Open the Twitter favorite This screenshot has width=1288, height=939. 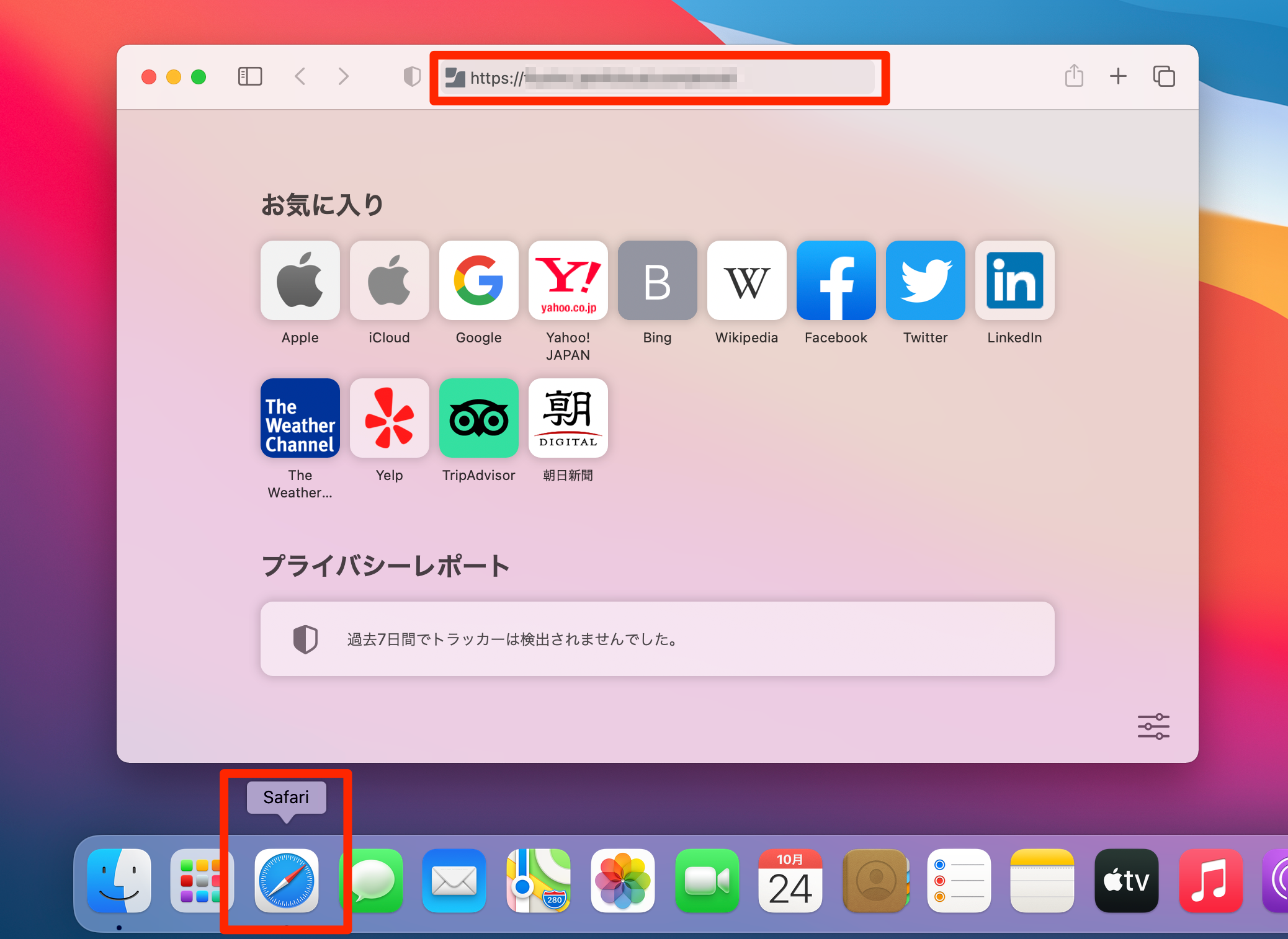click(926, 280)
